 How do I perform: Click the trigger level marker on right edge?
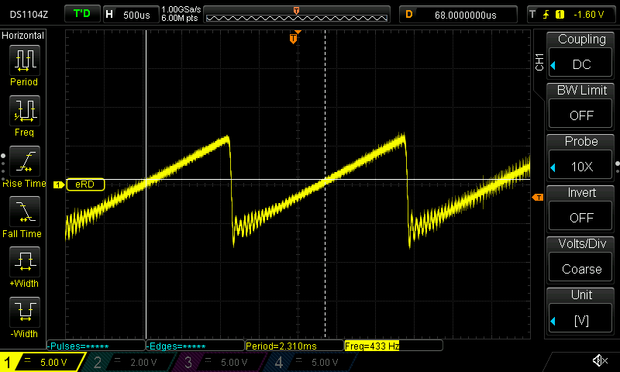538,197
